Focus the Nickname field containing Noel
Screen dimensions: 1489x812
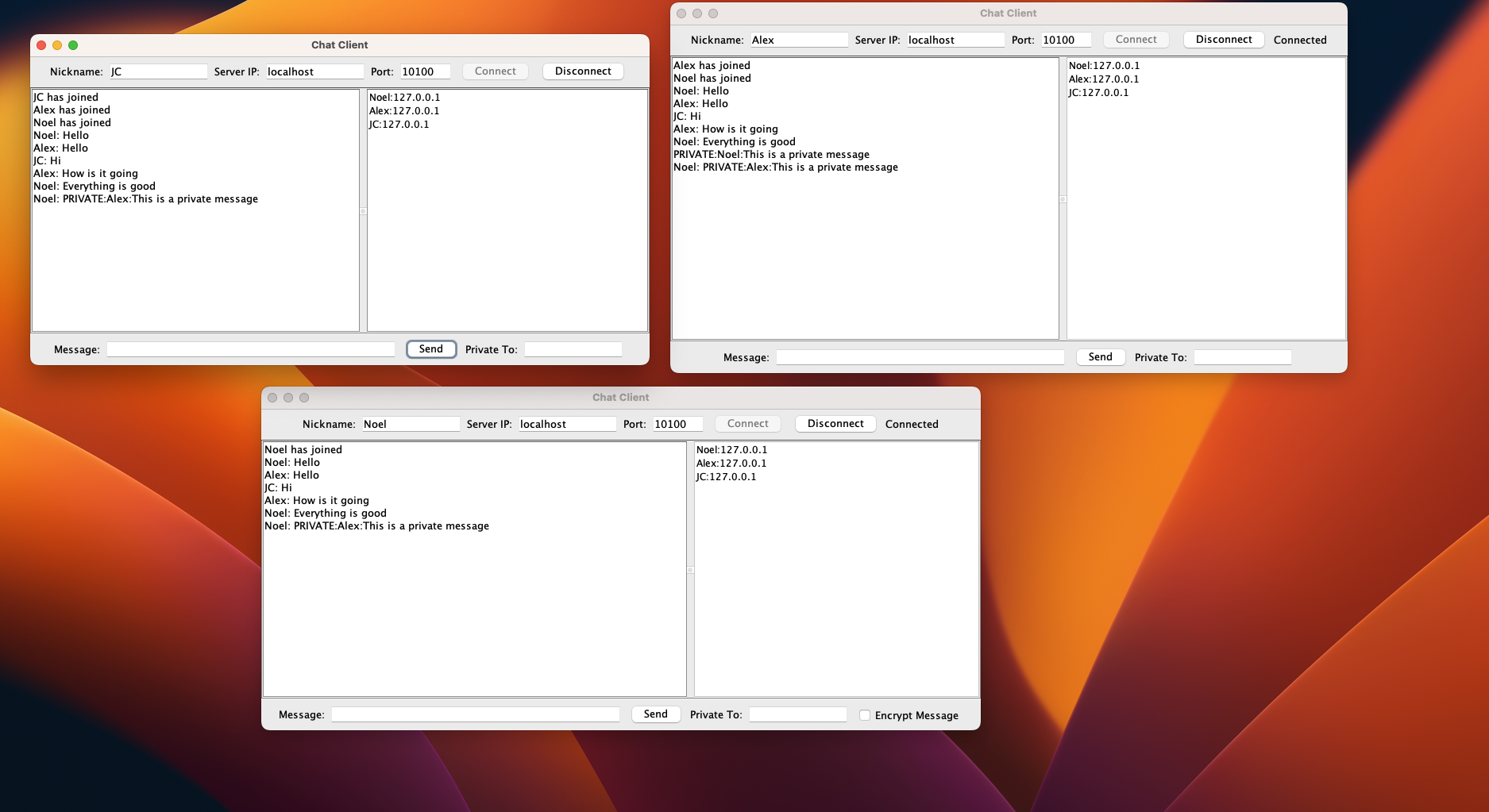pos(411,424)
